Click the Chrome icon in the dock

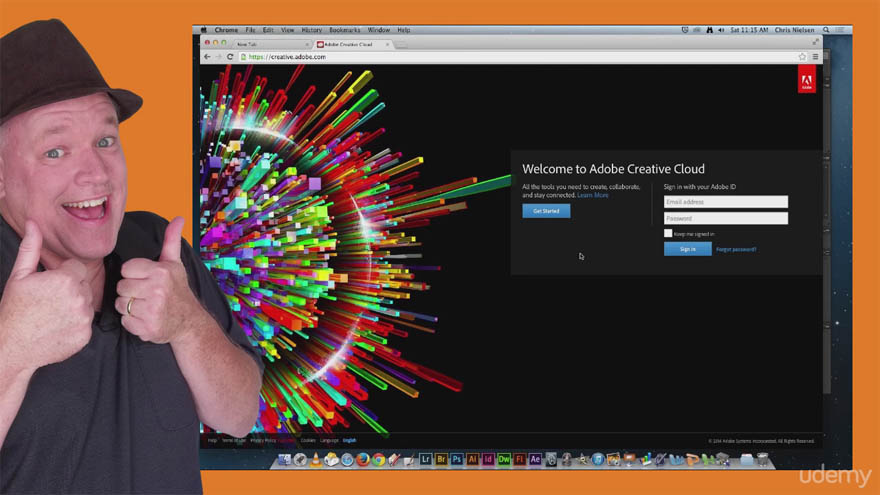pos(379,460)
